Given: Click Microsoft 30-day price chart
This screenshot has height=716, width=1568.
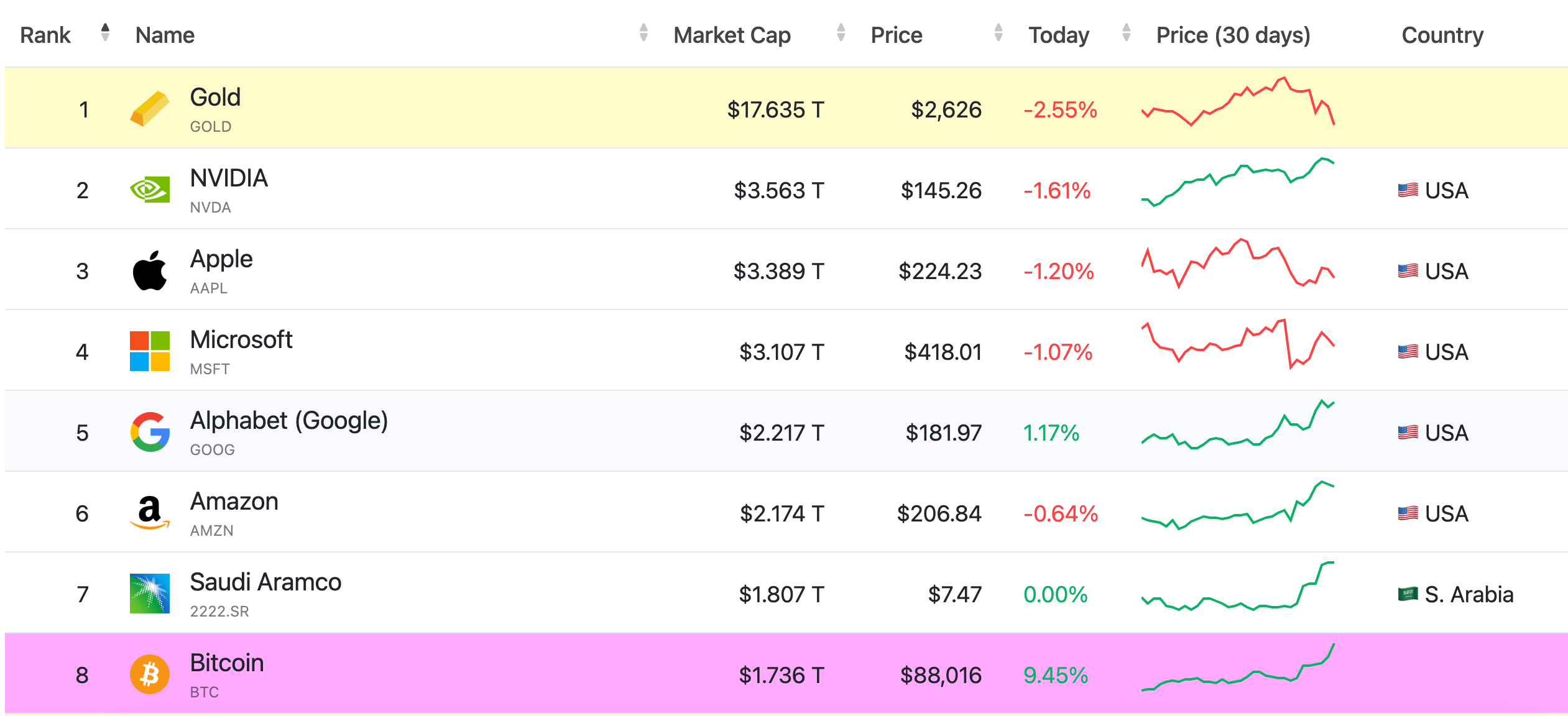Looking at the screenshot, I should point(1238,344).
